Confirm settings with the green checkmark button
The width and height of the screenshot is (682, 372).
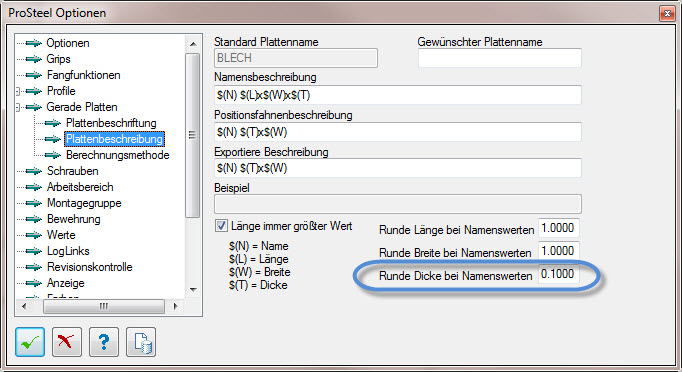tap(30, 342)
